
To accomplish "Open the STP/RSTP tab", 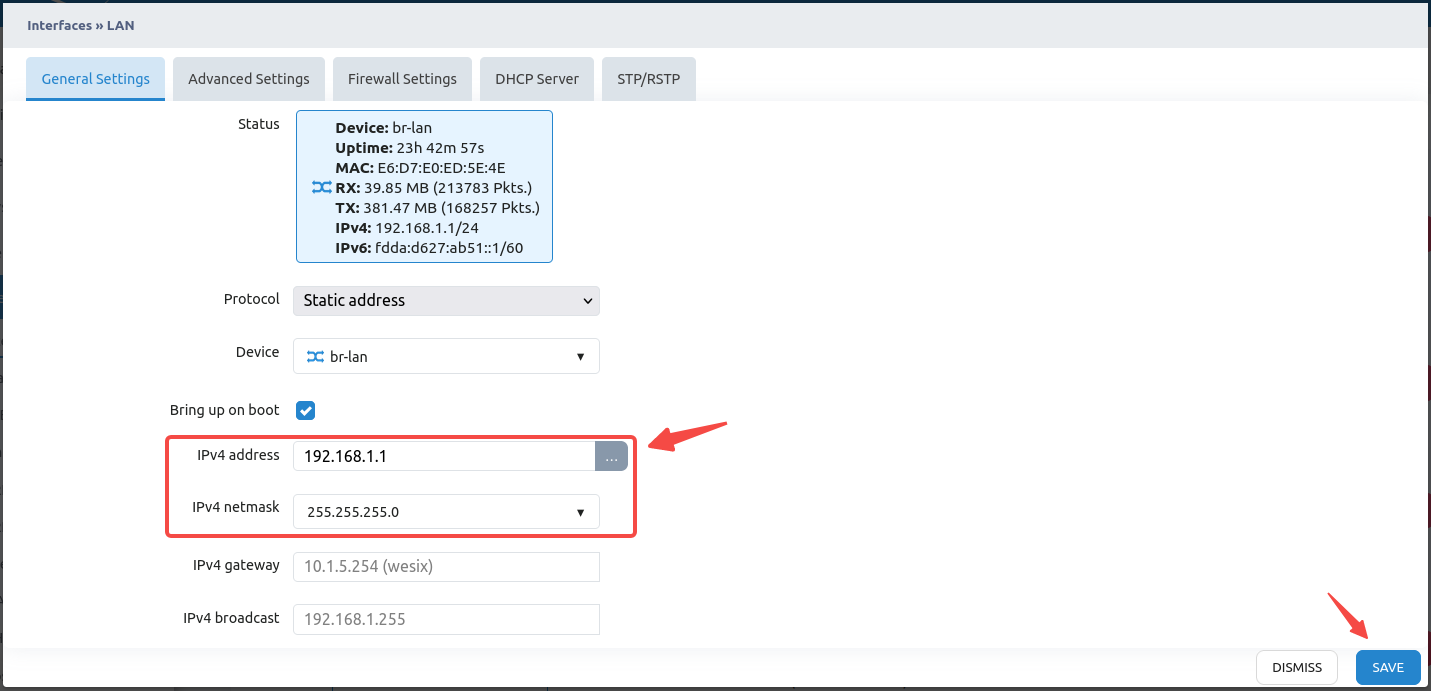I will pos(648,79).
